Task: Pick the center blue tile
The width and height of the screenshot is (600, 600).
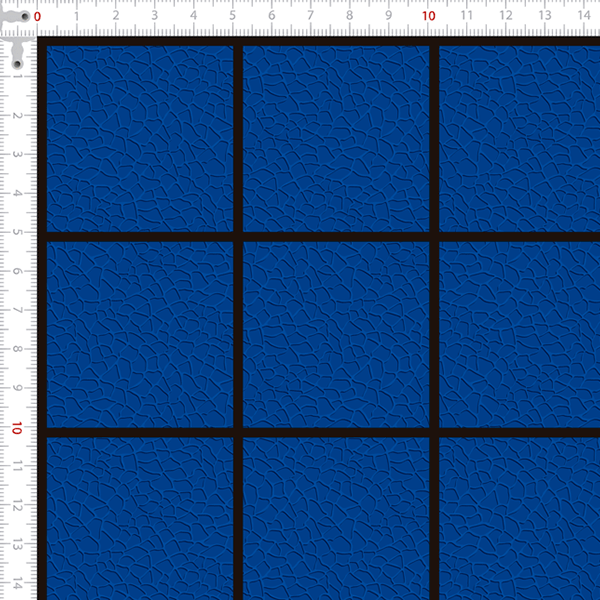Action: (336, 335)
